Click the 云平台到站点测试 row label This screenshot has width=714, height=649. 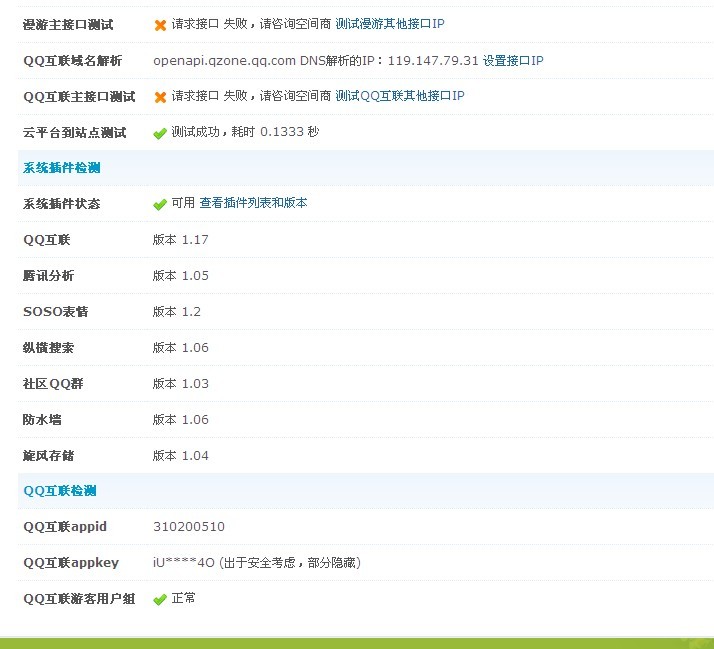75,133
